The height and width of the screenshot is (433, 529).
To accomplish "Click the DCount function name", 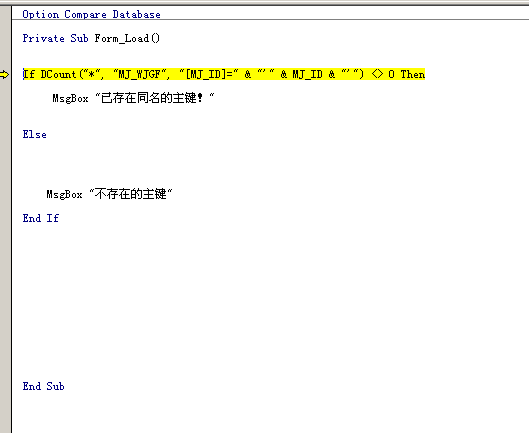I will pyautogui.click(x=58, y=74).
